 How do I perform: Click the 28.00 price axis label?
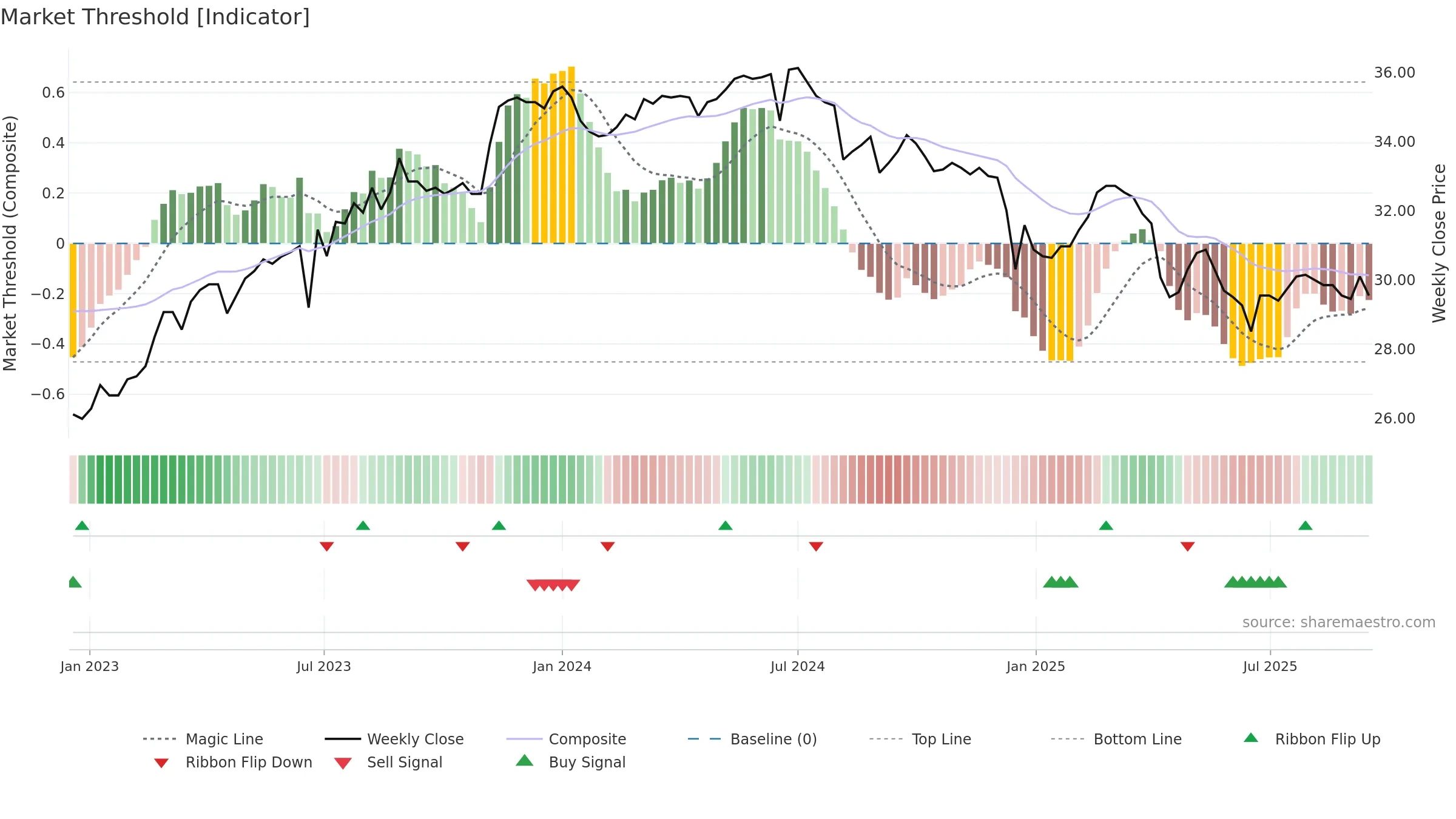(1395, 349)
